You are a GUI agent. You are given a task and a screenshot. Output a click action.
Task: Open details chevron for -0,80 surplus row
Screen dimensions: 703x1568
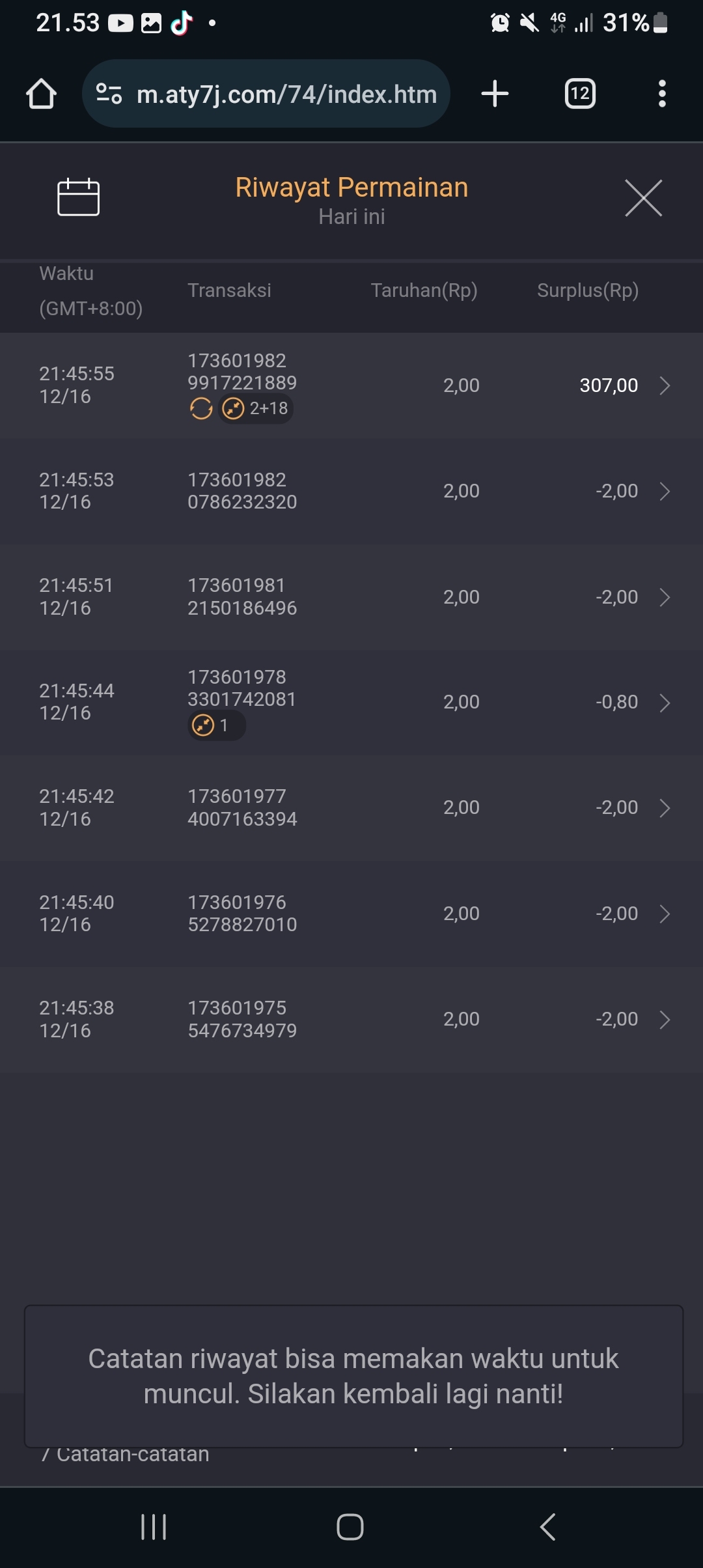pyautogui.click(x=665, y=703)
